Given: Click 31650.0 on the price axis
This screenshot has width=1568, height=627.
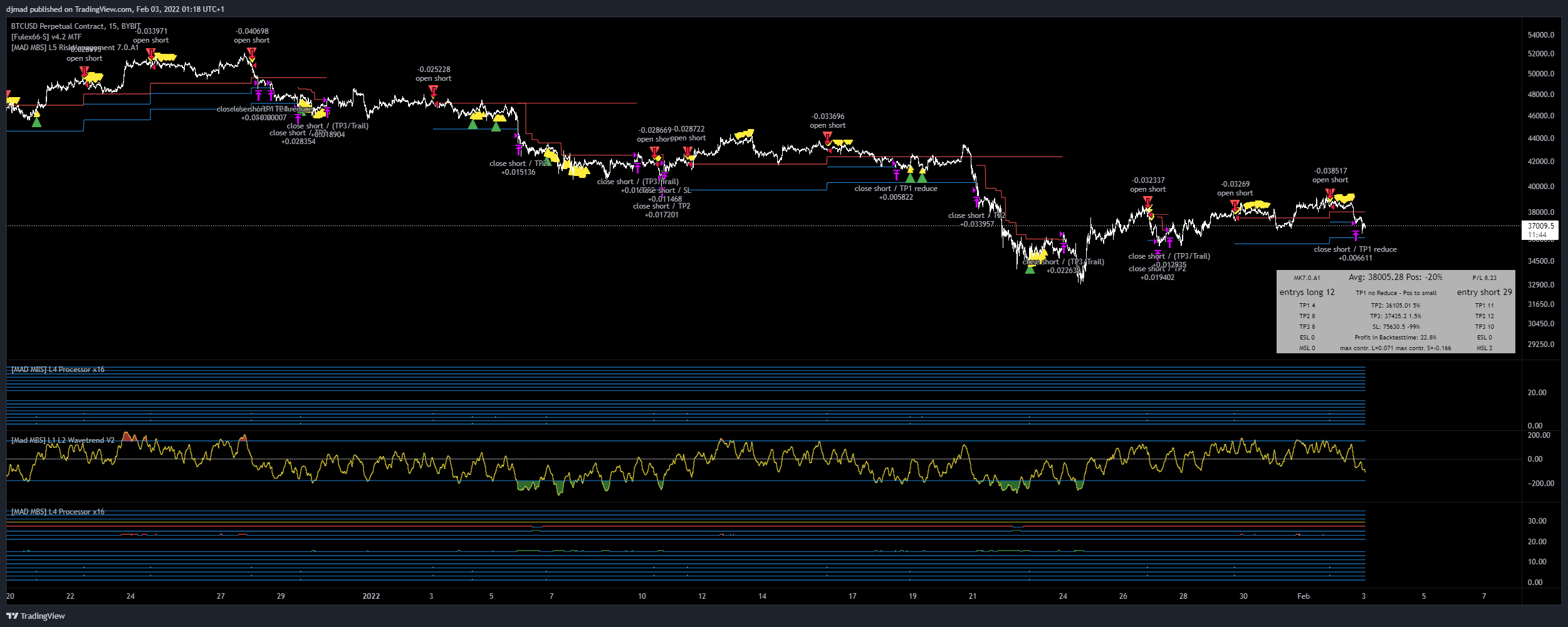Looking at the screenshot, I should [1541, 304].
